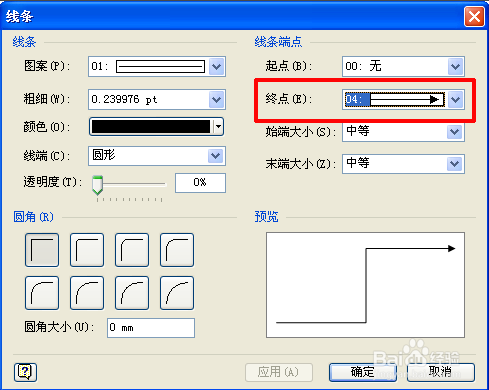Pick the second corner style in bottom row
Image resolution: width=489 pixels, height=390 pixels.
pyautogui.click(x=87, y=293)
